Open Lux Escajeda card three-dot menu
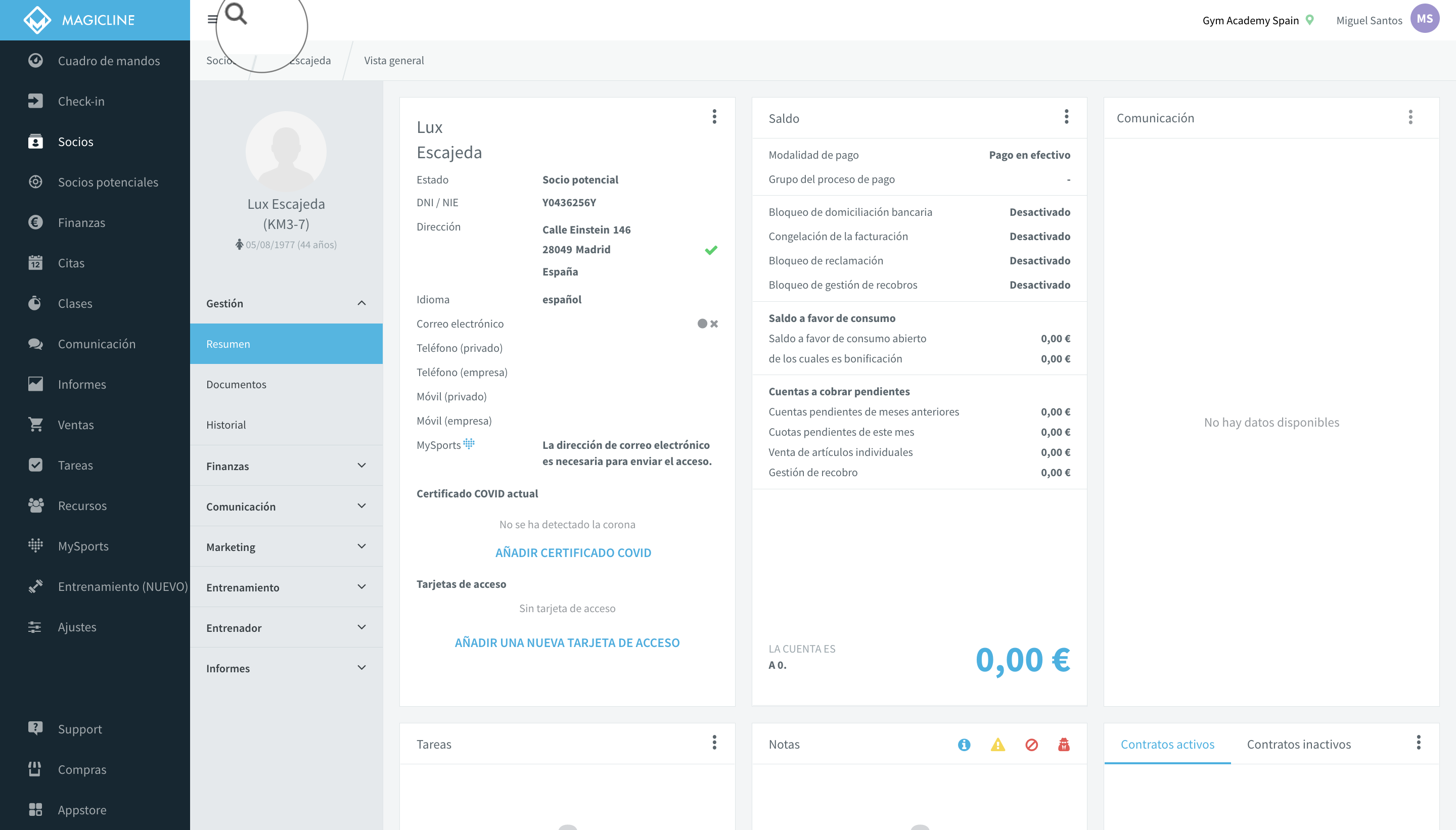 click(714, 117)
